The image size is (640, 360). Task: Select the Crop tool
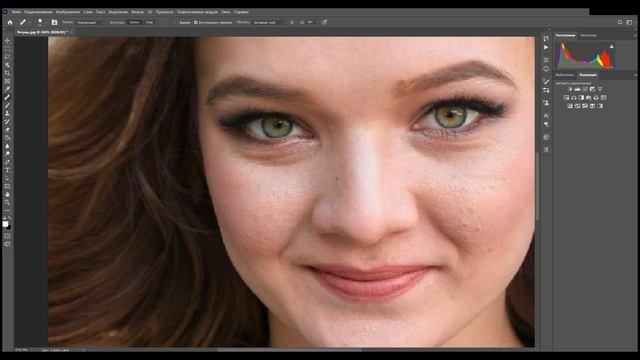pos(7,73)
